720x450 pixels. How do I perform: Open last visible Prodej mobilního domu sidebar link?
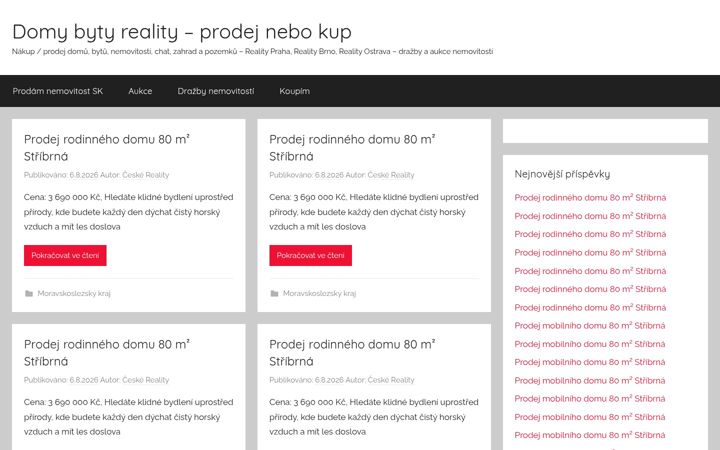[590, 435]
